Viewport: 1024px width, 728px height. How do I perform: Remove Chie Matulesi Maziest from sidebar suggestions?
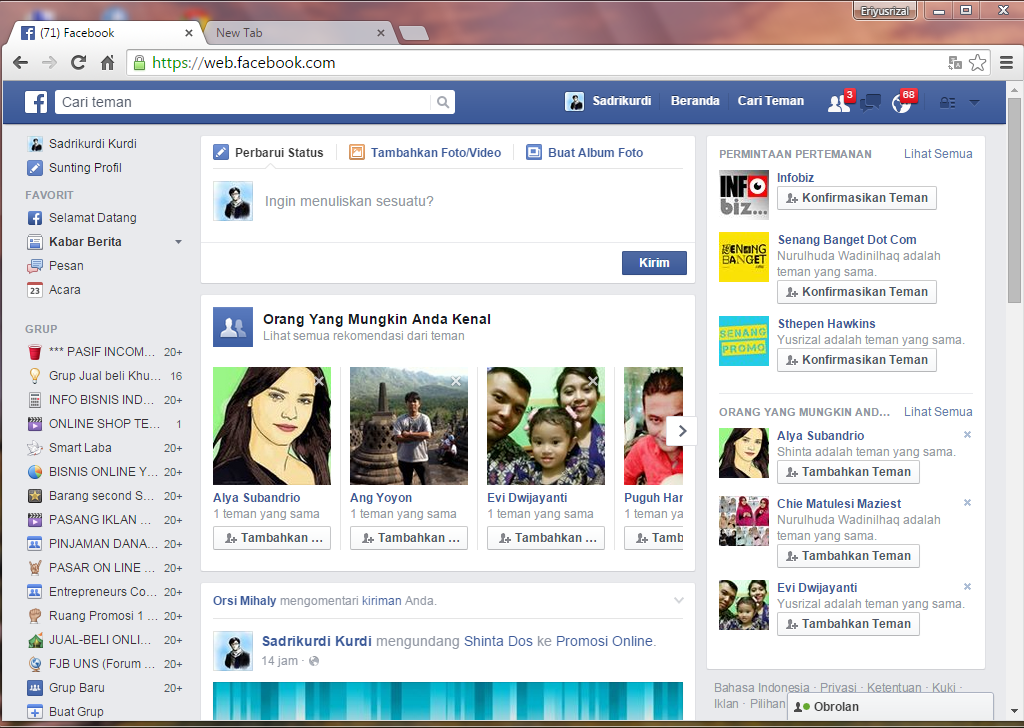[967, 503]
